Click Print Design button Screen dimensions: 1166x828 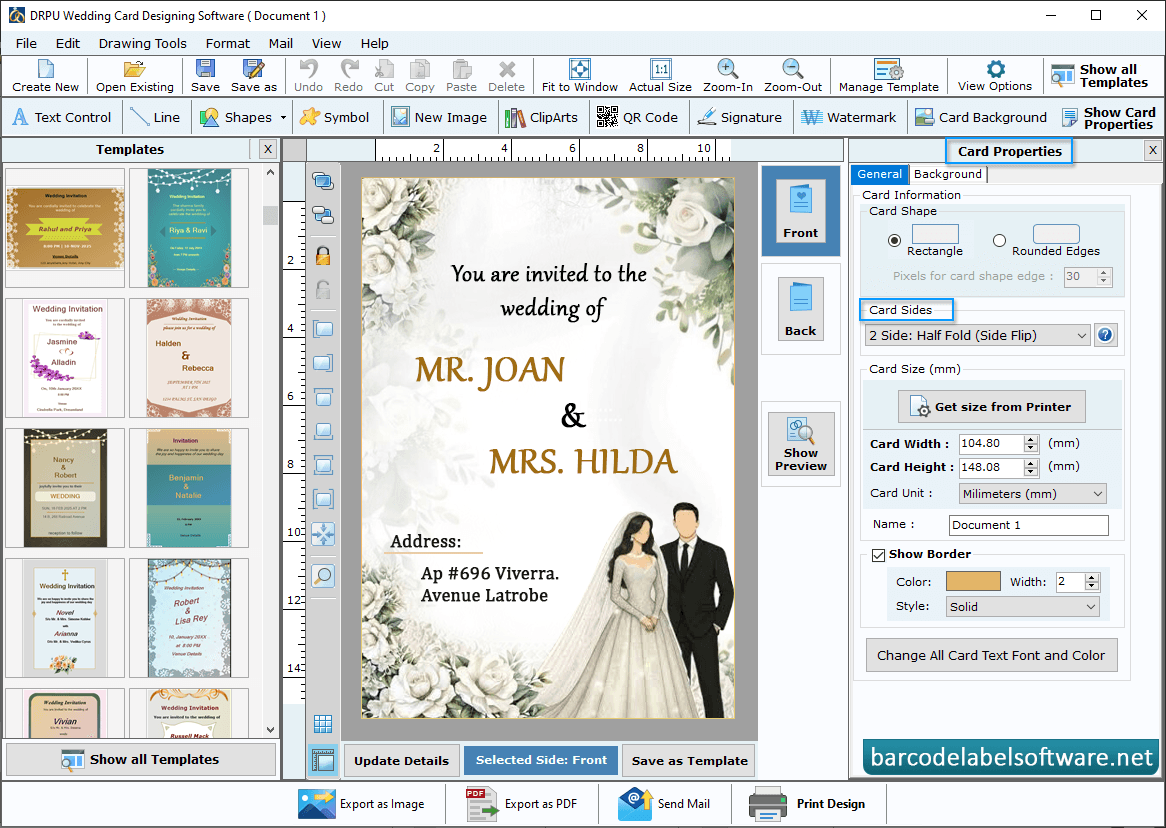pyautogui.click(x=807, y=804)
